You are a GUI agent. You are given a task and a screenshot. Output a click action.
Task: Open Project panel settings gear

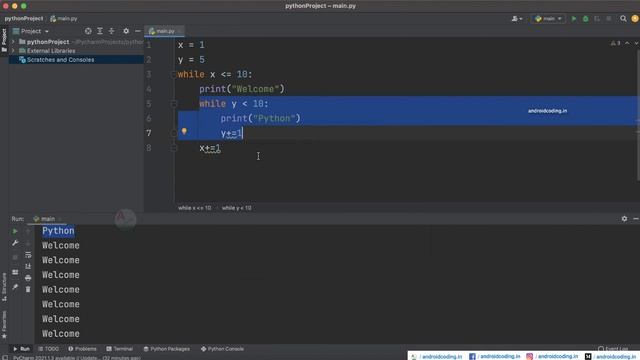126,31
